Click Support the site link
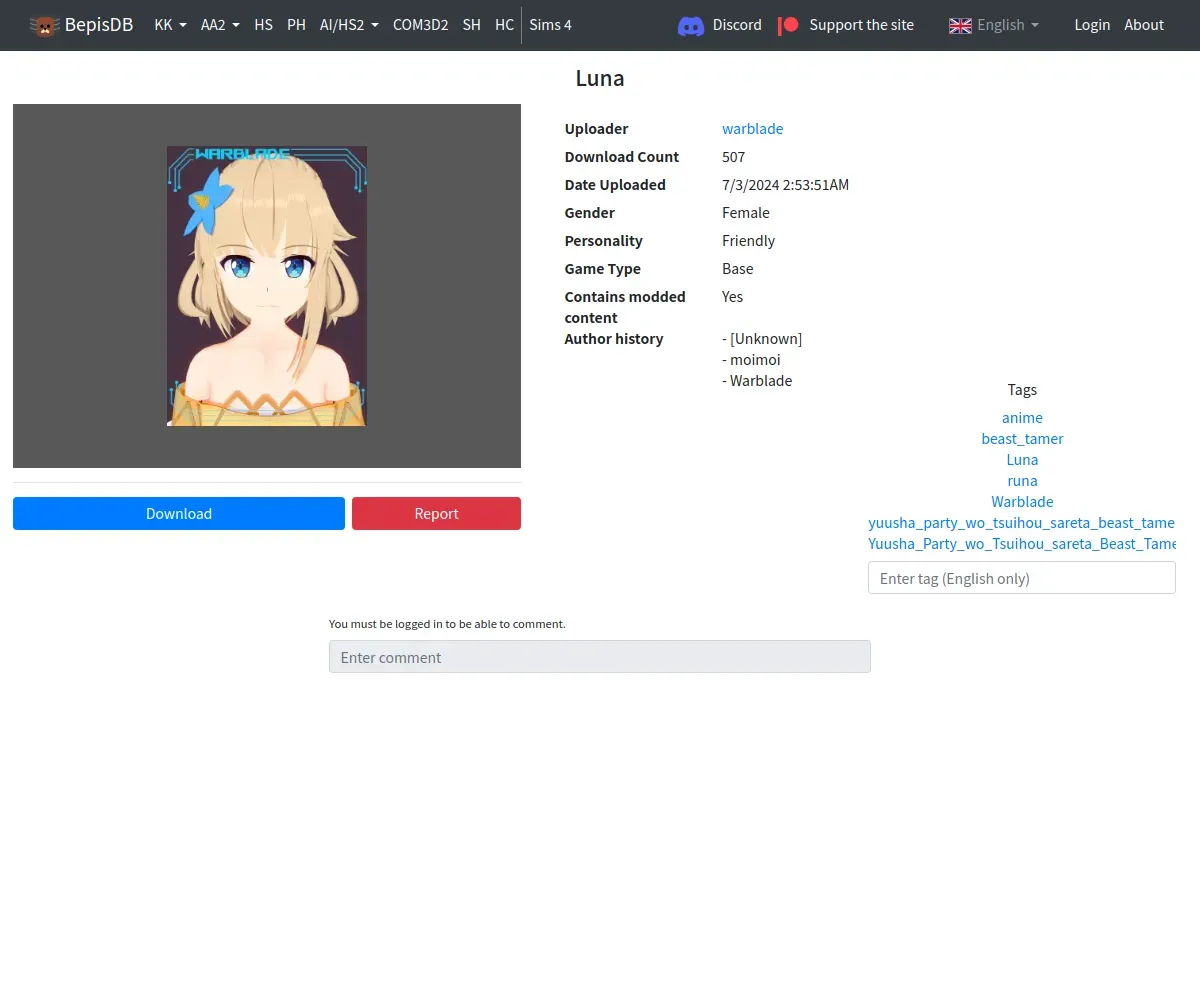 point(861,25)
